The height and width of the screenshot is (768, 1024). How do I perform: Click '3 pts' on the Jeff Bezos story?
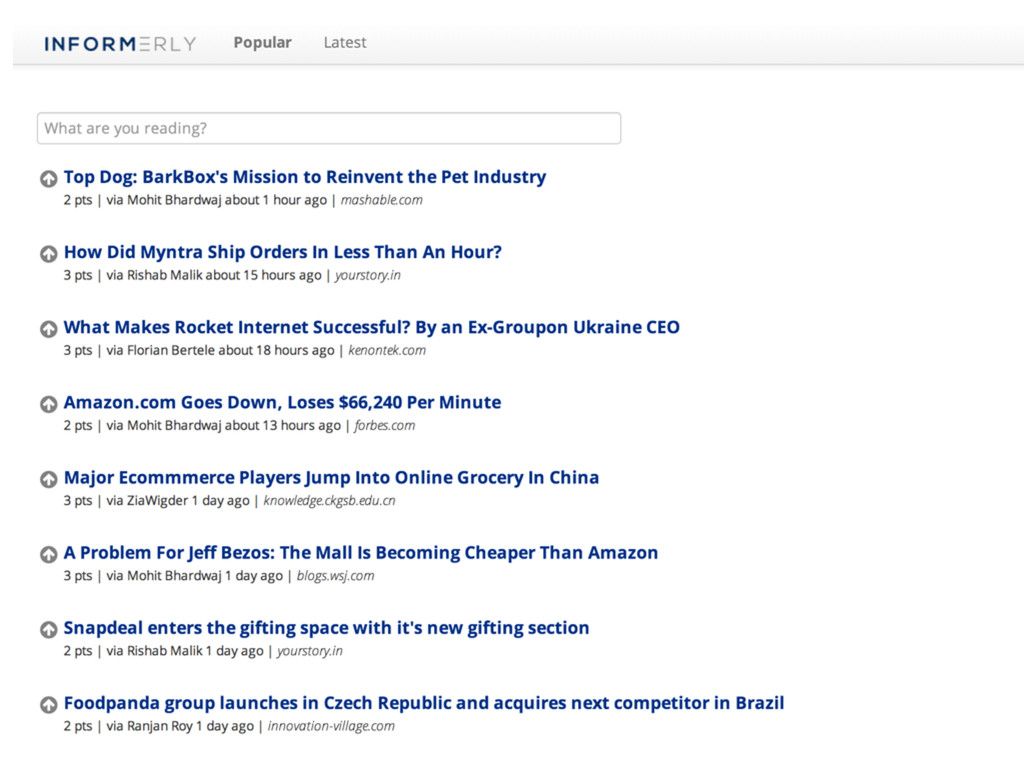[x=78, y=576]
